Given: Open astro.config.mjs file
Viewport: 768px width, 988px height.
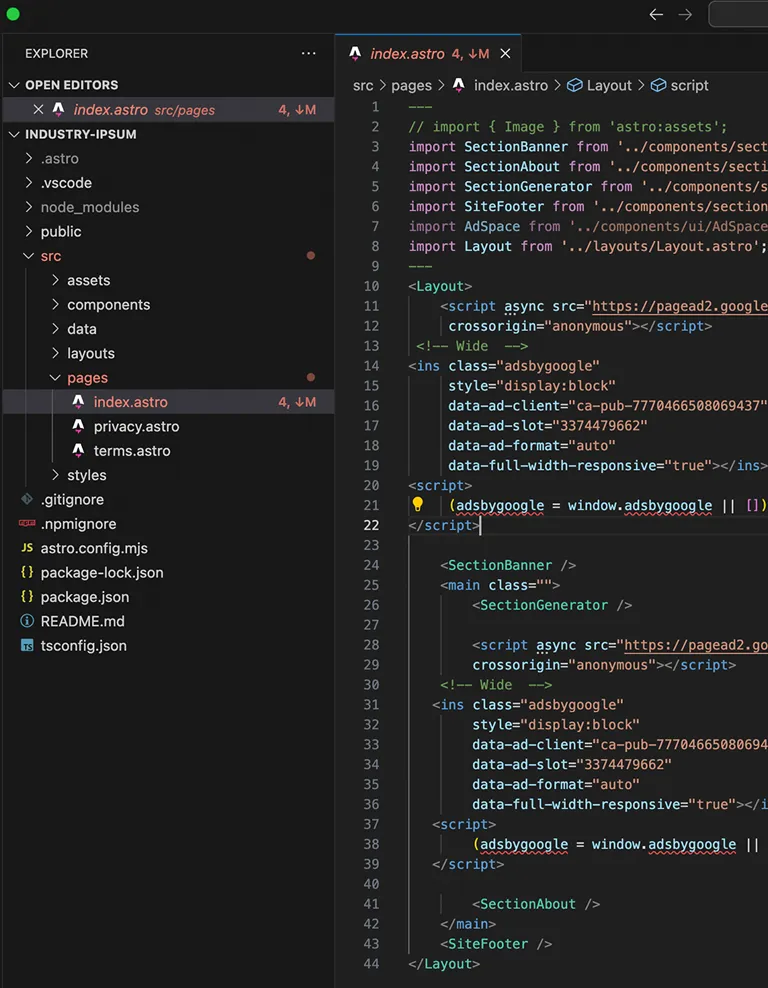Looking at the screenshot, I should point(94,548).
